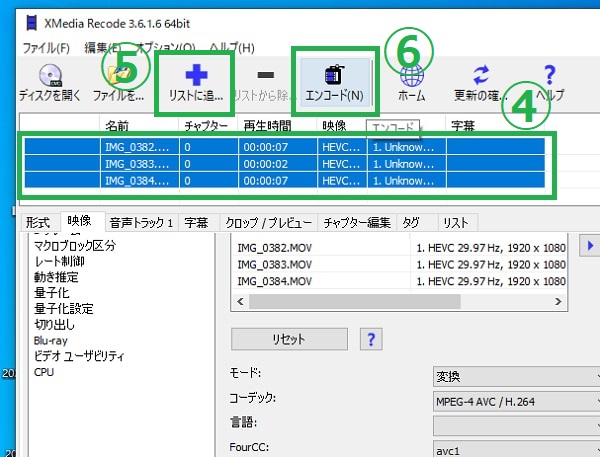600x457 pixels.
Task: Open モード dropdown showing 変換
Action: click(x=516, y=377)
